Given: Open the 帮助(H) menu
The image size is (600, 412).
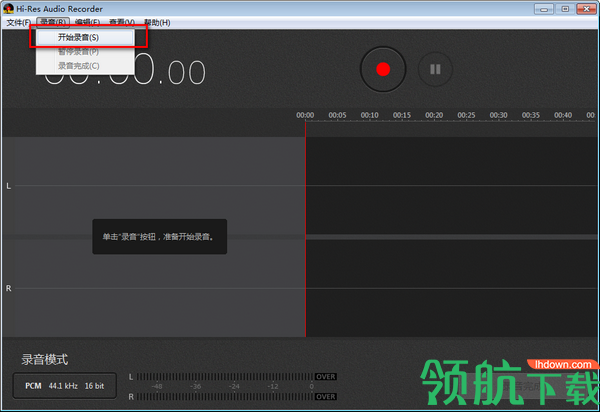Looking at the screenshot, I should point(157,23).
